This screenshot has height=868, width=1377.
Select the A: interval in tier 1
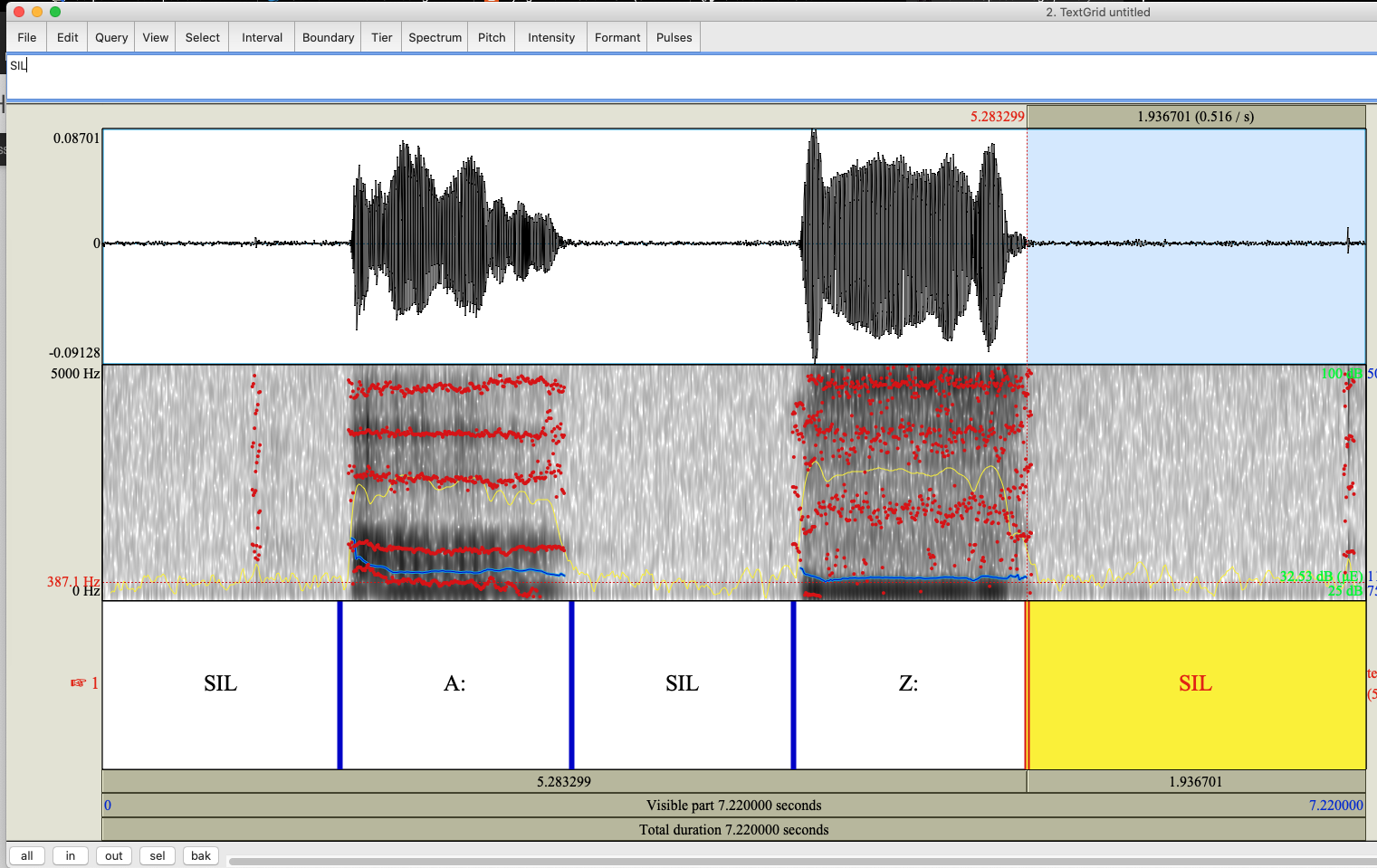pos(455,684)
